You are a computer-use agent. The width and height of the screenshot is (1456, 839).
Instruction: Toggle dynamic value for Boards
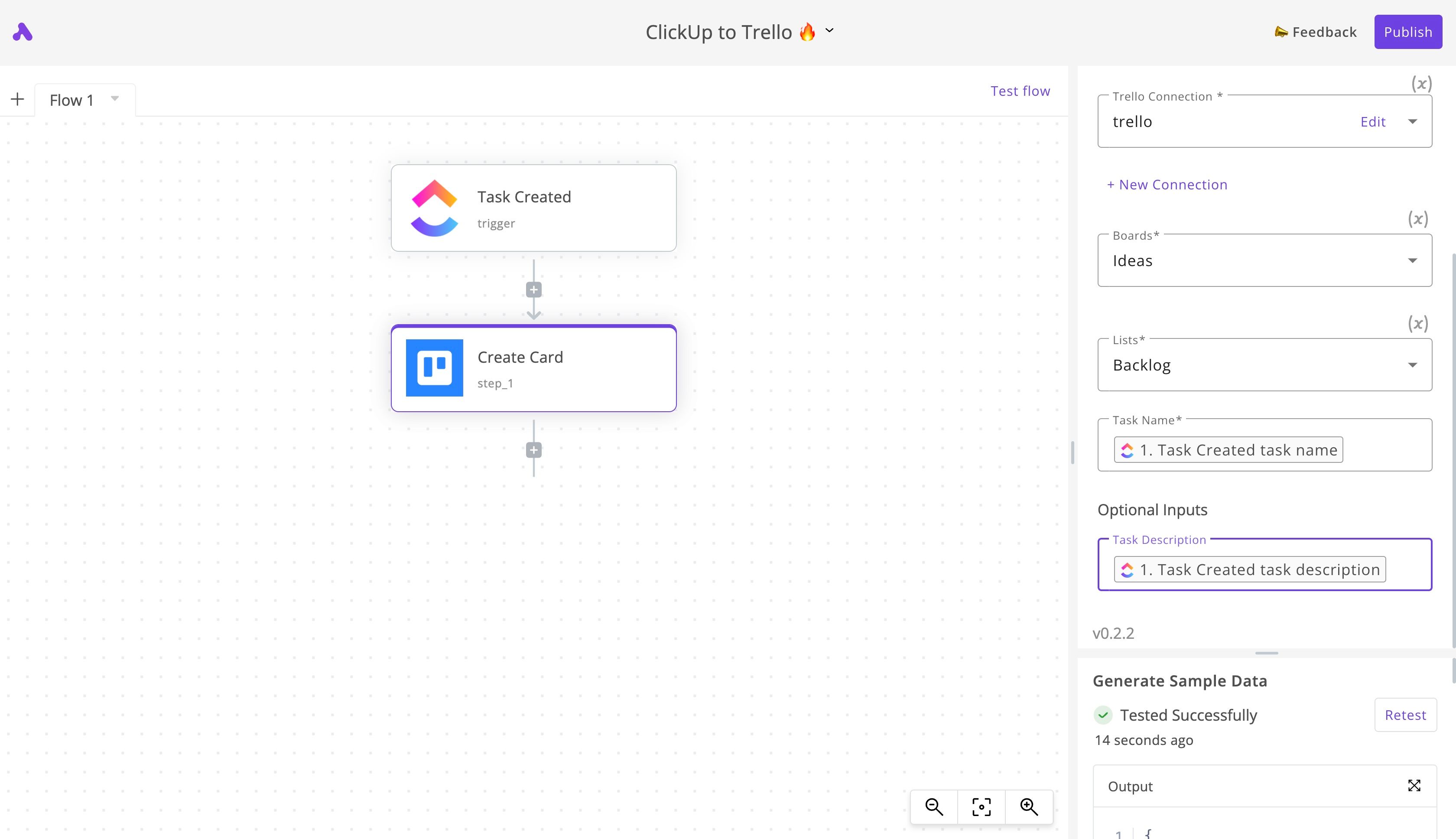pyautogui.click(x=1418, y=219)
